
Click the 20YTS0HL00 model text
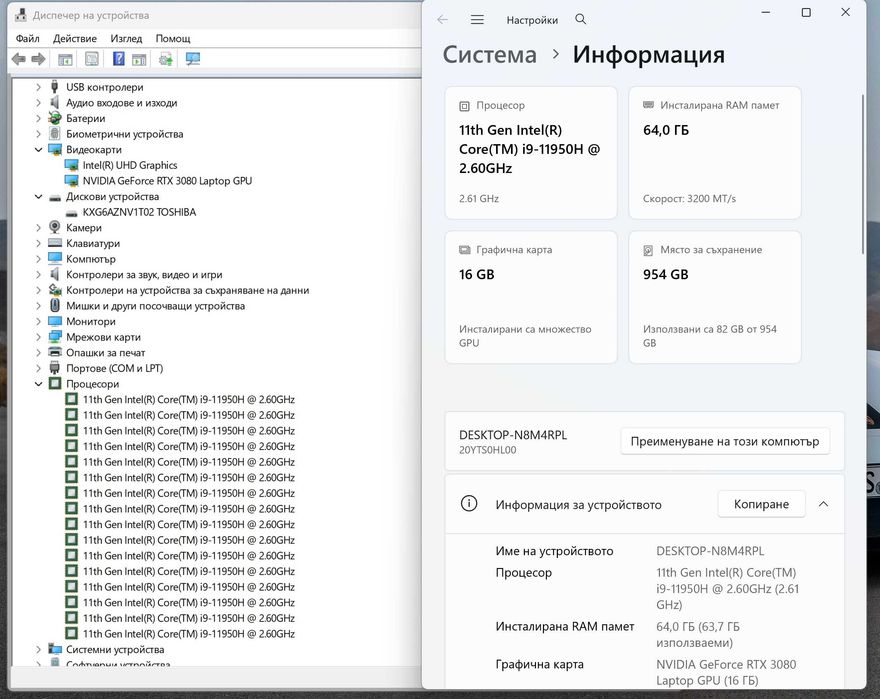pyautogui.click(x=488, y=450)
